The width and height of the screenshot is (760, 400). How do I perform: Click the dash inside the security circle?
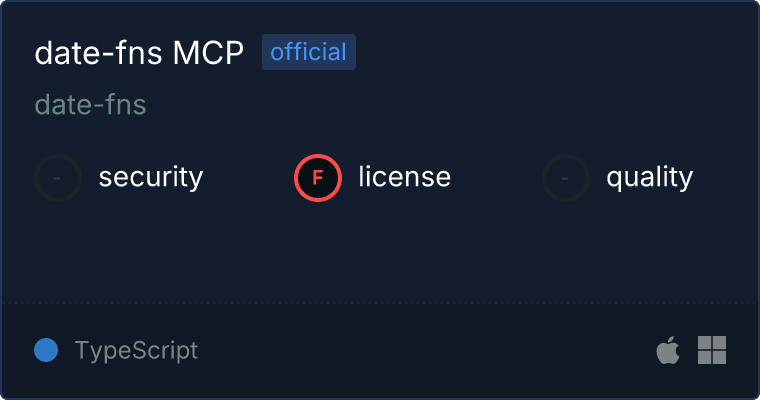pos(57,178)
